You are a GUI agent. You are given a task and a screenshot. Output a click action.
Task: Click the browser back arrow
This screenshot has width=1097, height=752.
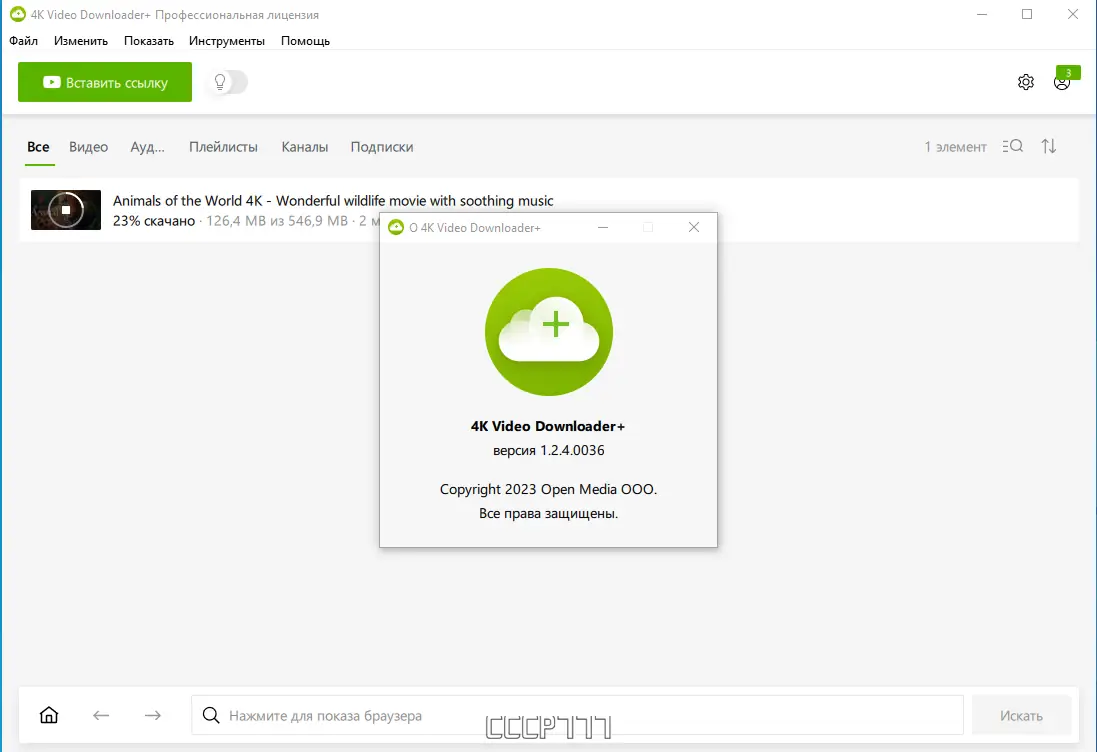101,715
